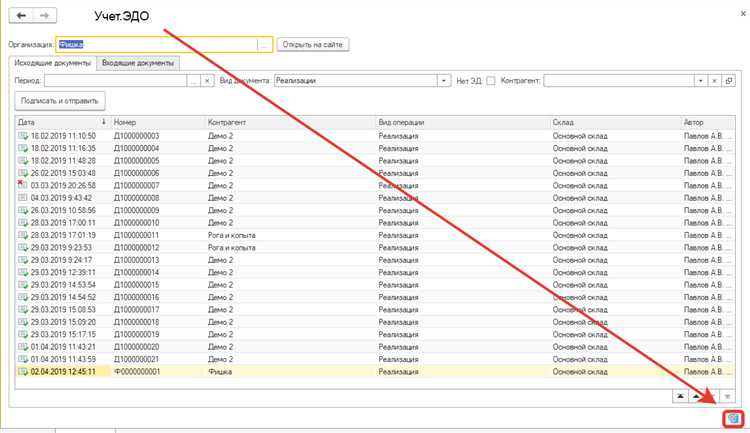Image resolution: width=750 pixels, height=433 pixels.
Task: Sort by the Контрагент column header
Action: coord(290,122)
